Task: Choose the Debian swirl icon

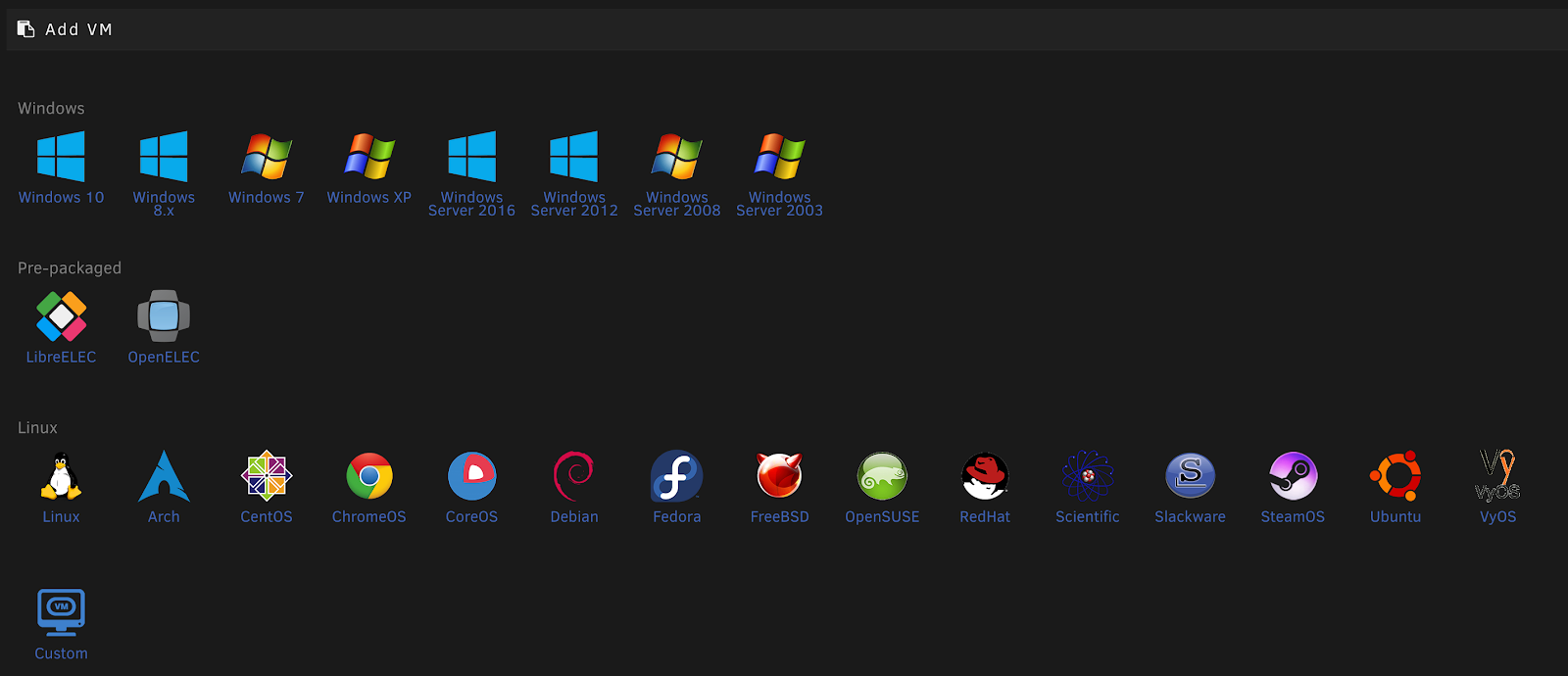Action: [x=574, y=476]
